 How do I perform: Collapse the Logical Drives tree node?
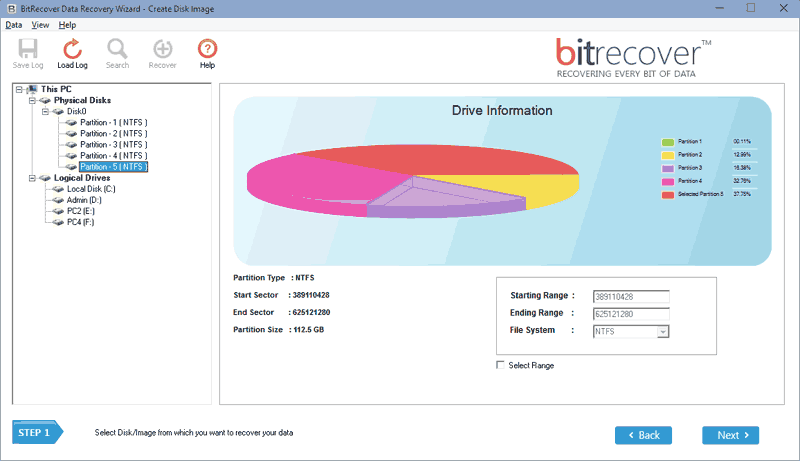tap(32, 178)
